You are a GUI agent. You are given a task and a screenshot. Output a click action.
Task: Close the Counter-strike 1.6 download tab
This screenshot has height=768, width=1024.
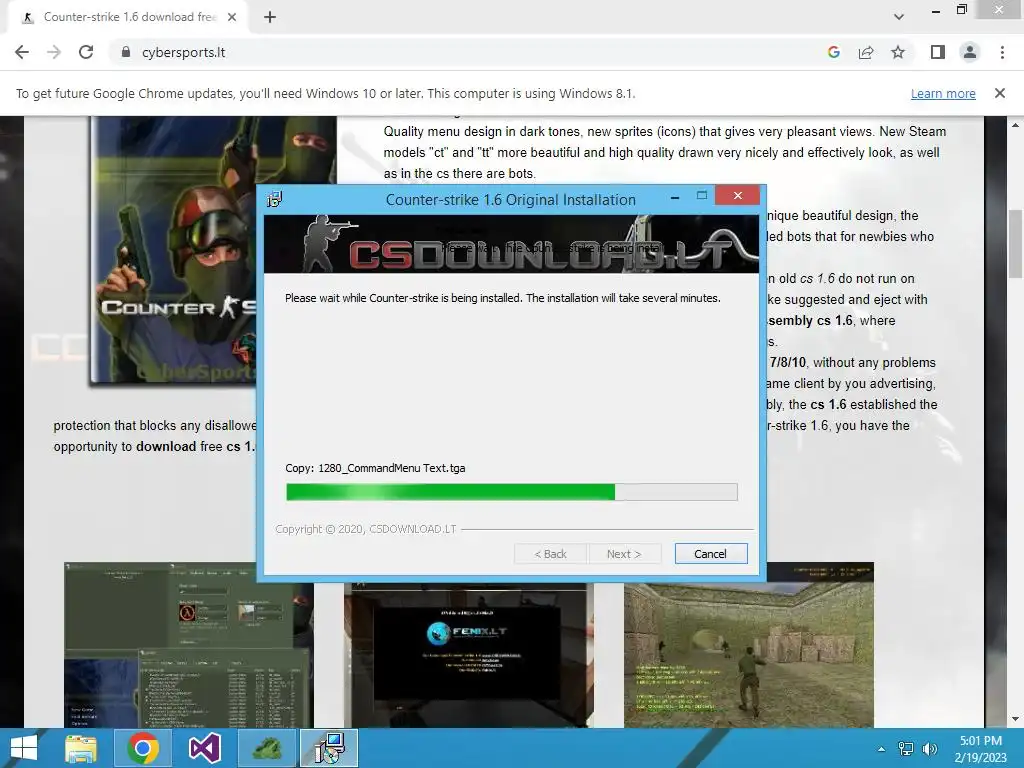pyautogui.click(x=232, y=17)
